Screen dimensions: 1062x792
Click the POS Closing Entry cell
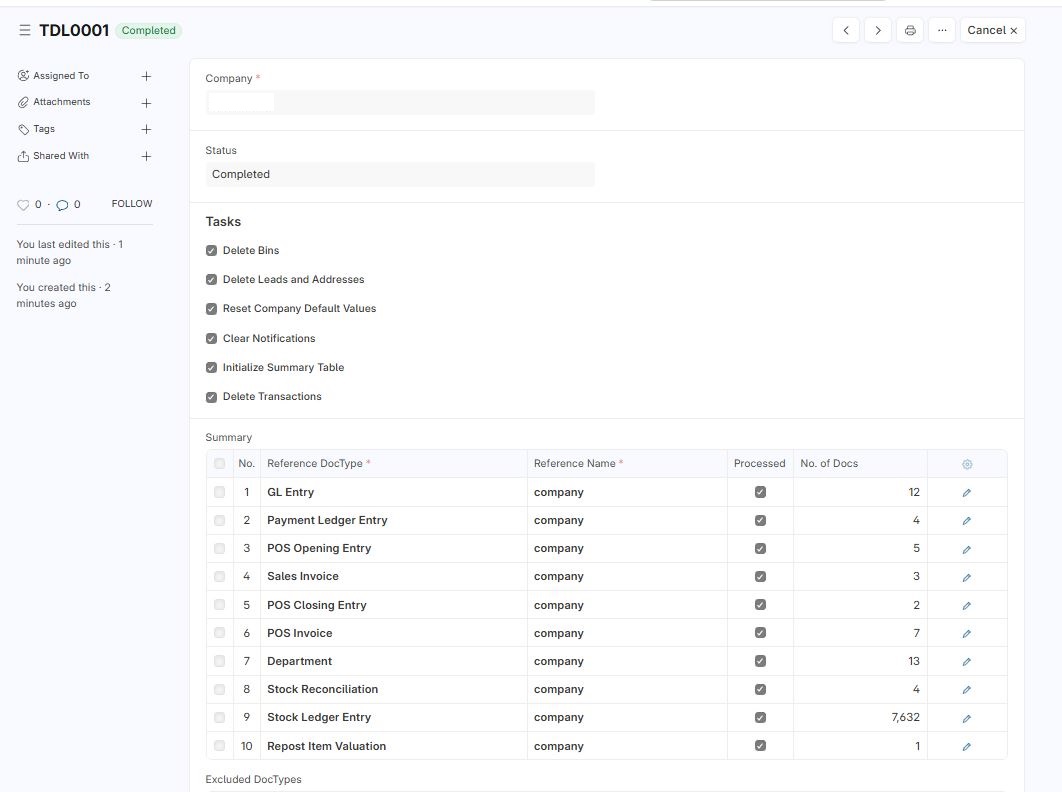click(393, 605)
